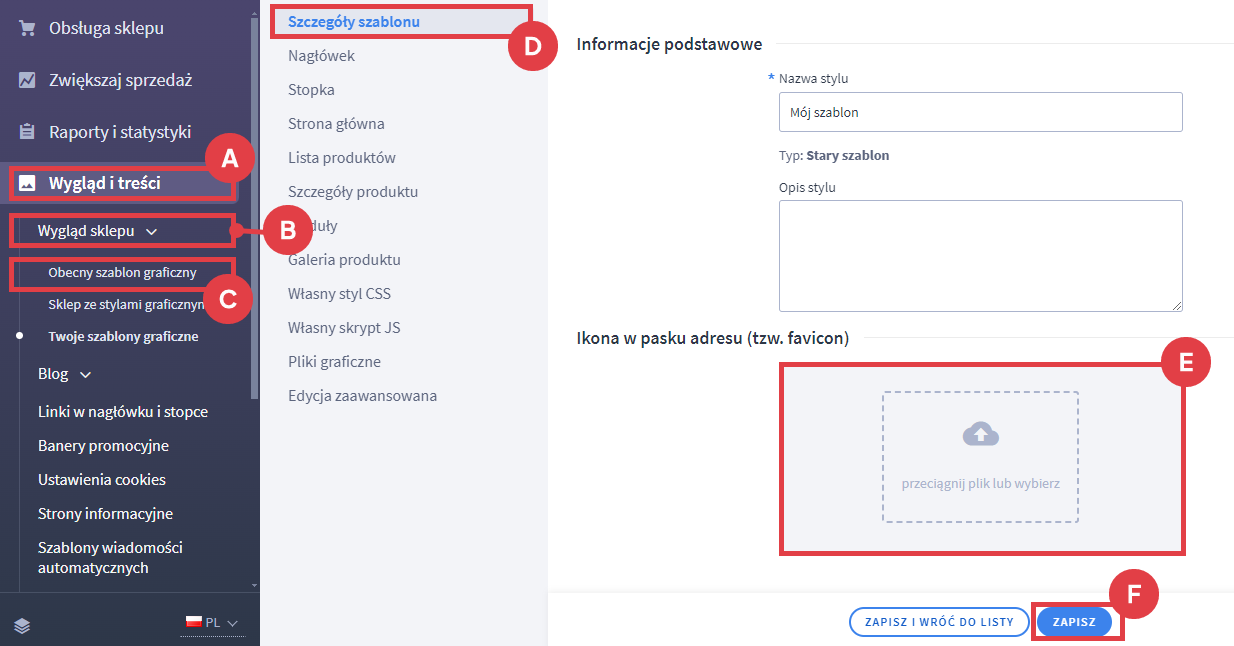The height and width of the screenshot is (646, 1234).
Task: Open the Własny styl CSS section
Action: [339, 294]
